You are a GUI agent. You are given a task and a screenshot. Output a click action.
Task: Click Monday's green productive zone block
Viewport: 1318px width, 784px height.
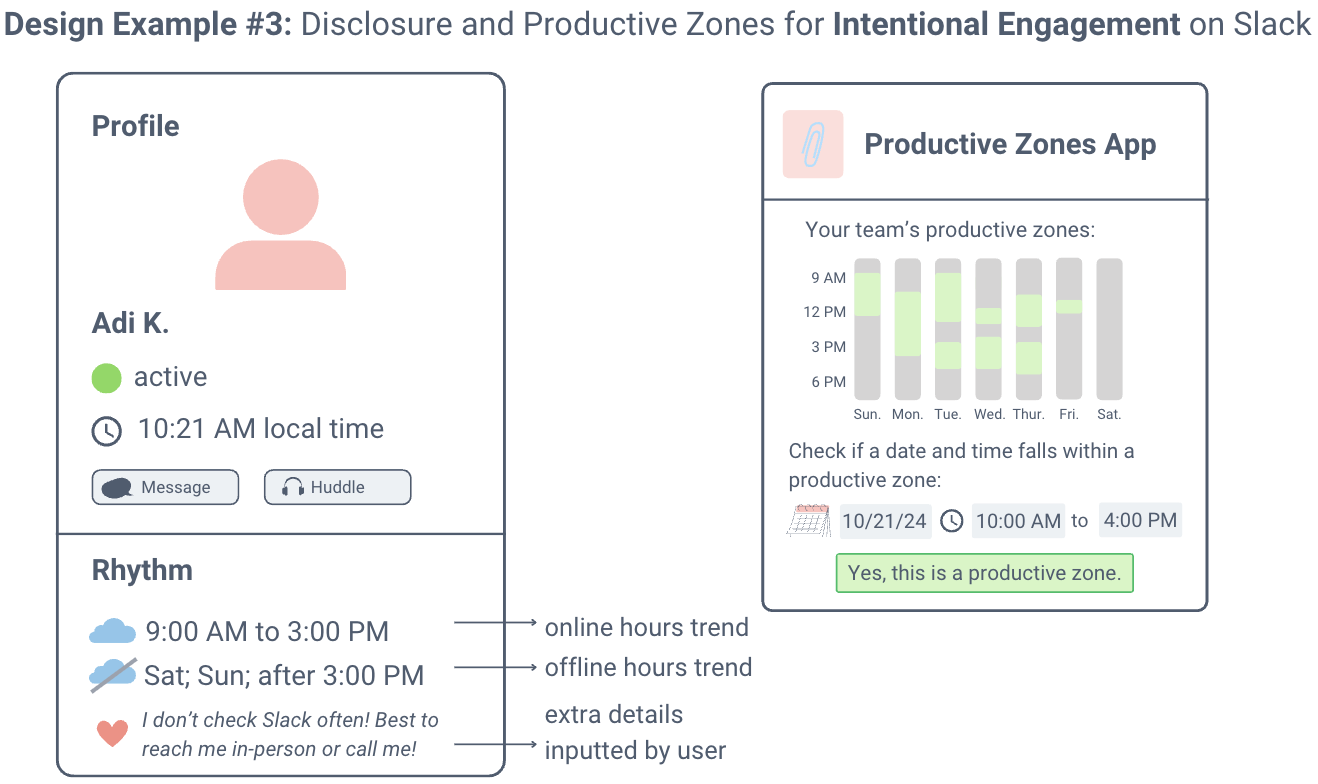point(907,323)
